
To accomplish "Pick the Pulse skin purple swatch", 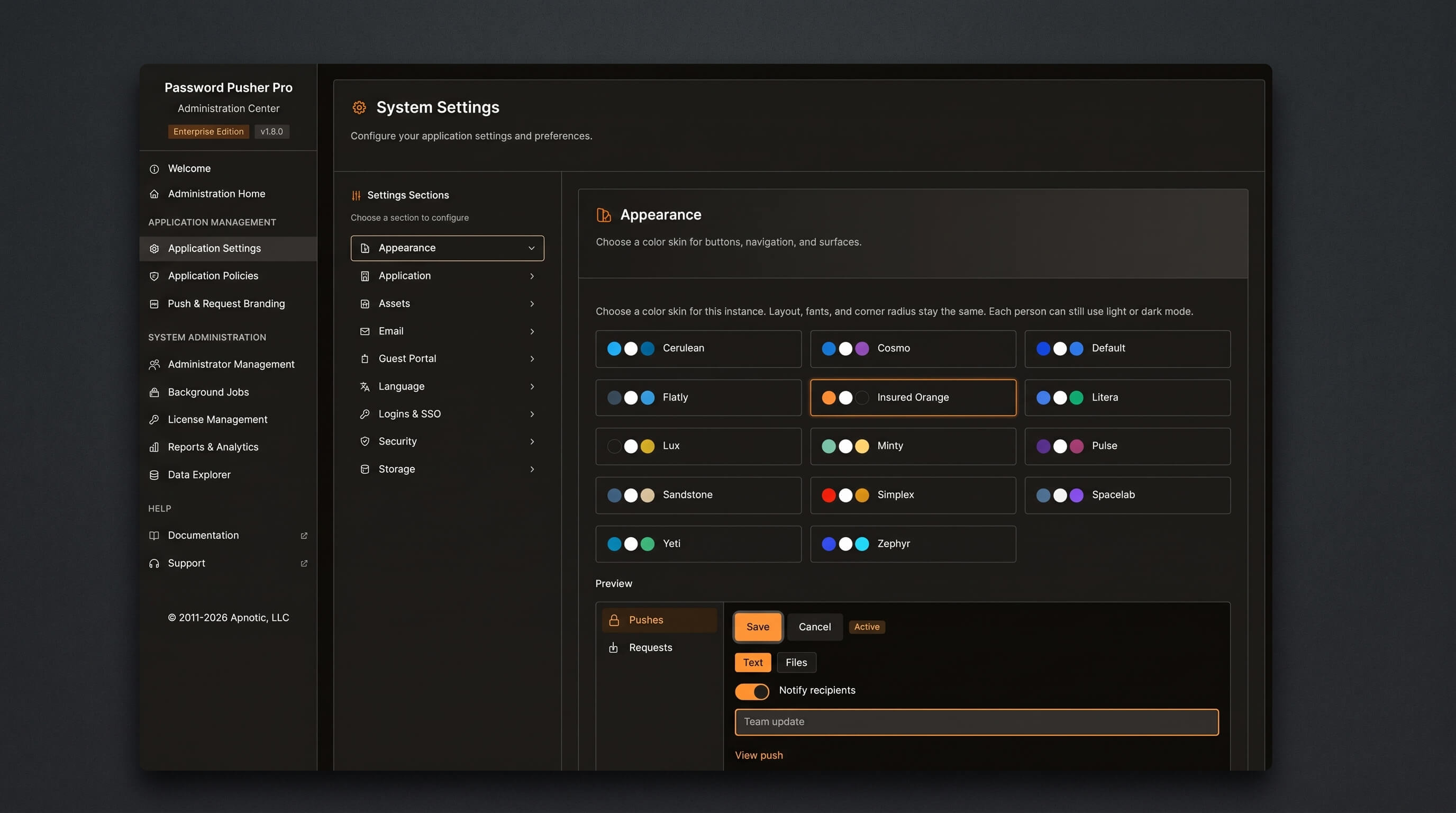I will 1043,447.
